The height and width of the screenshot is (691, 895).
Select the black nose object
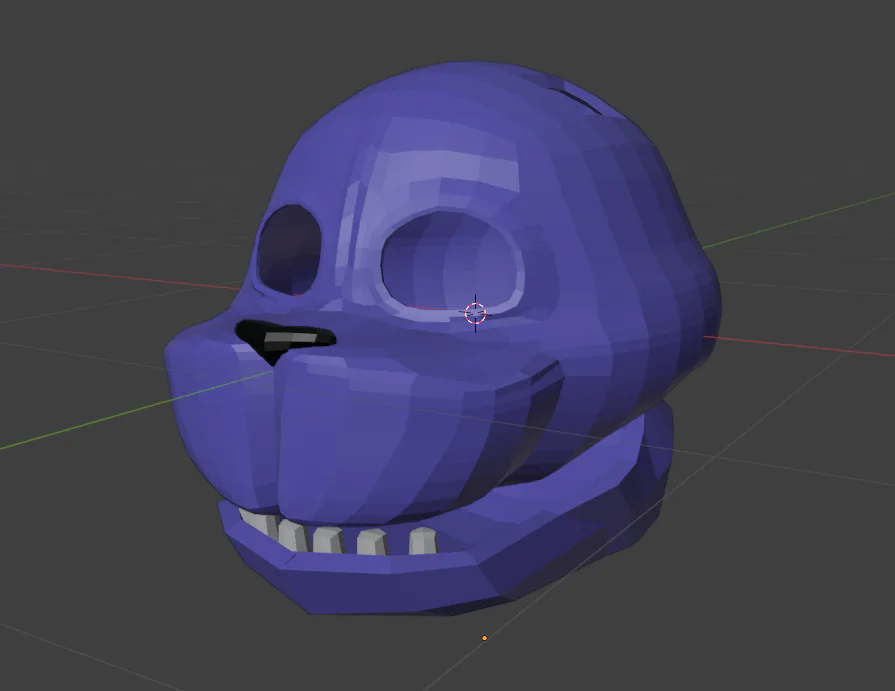[284, 341]
